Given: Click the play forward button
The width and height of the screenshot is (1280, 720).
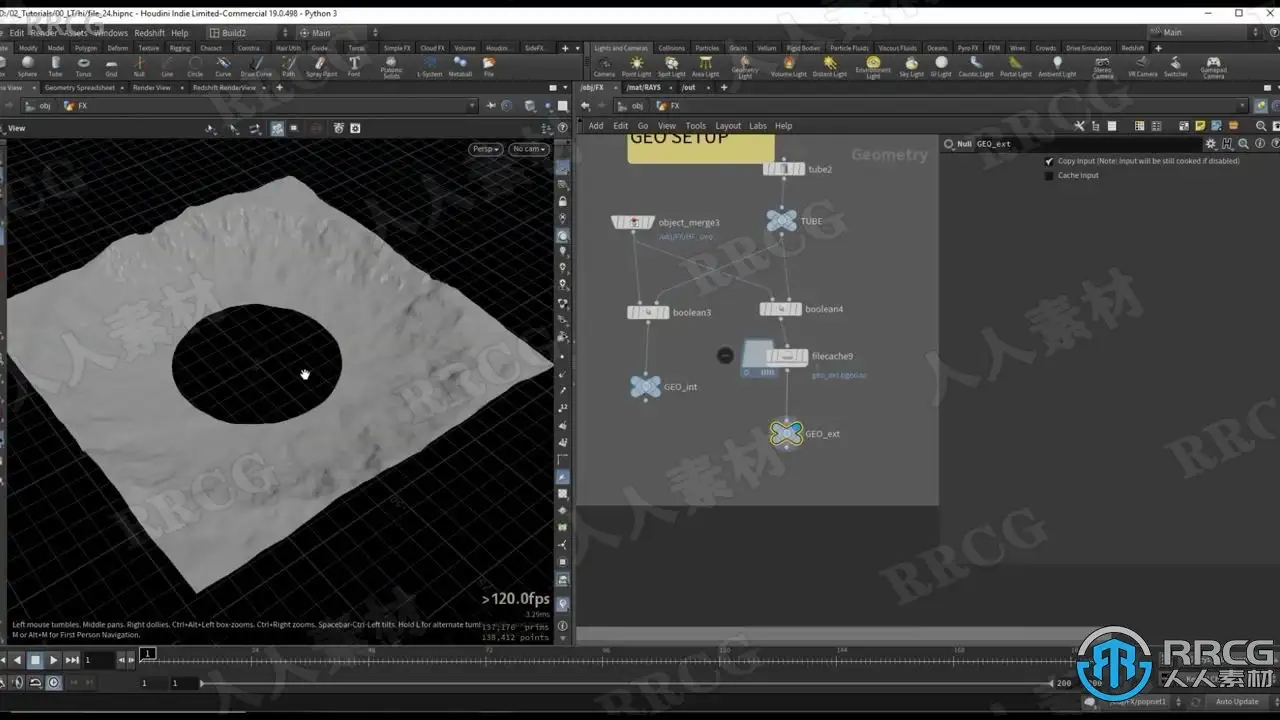Looking at the screenshot, I should (x=53, y=660).
